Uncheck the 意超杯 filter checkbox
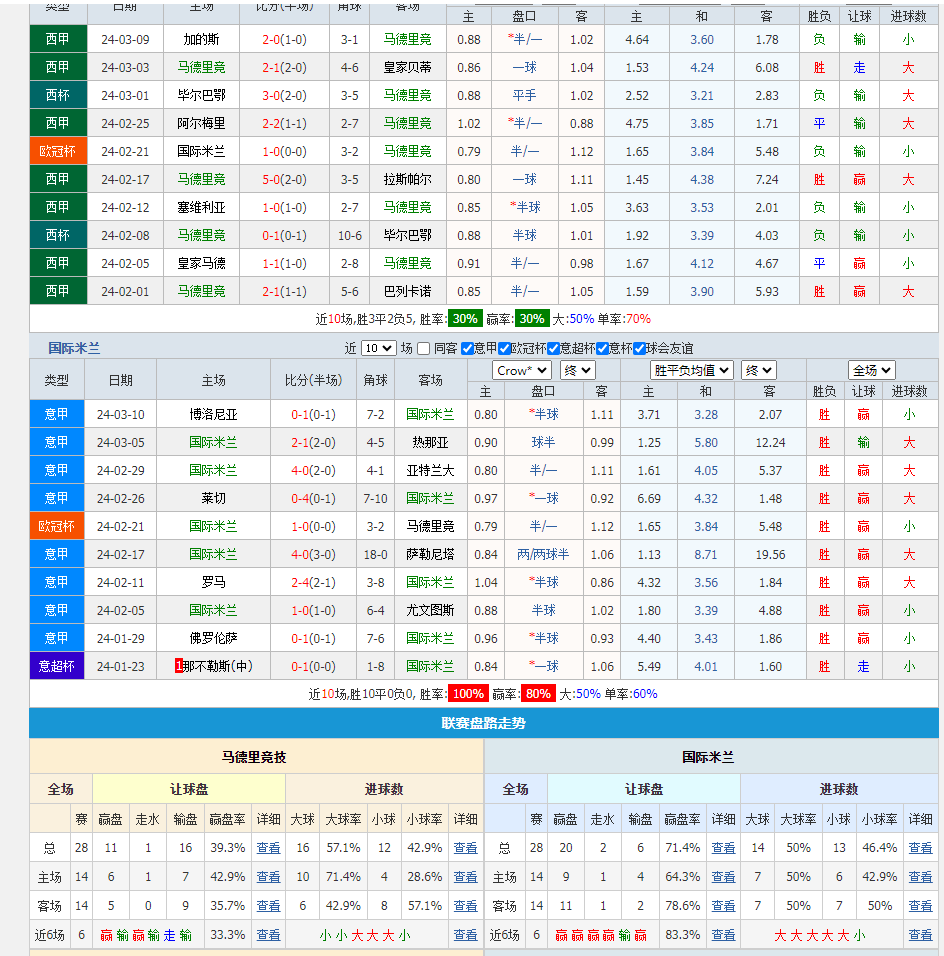 554,349
